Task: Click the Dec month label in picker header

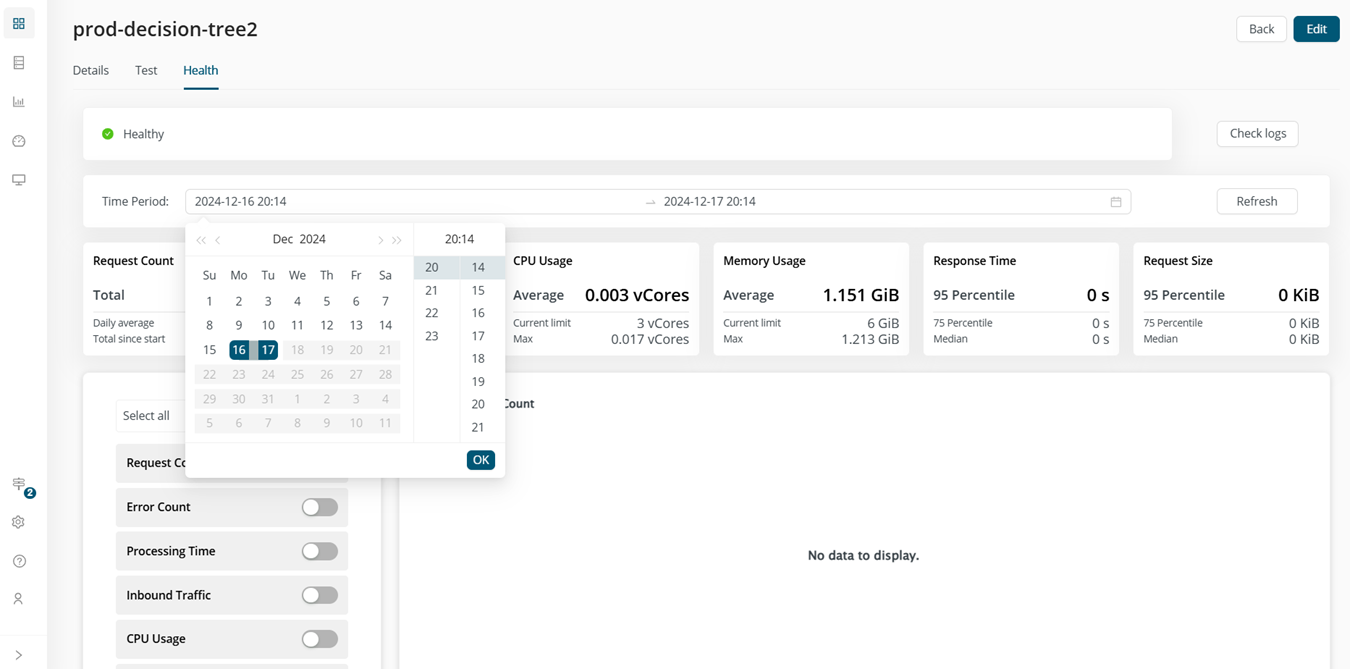Action: [x=283, y=239]
